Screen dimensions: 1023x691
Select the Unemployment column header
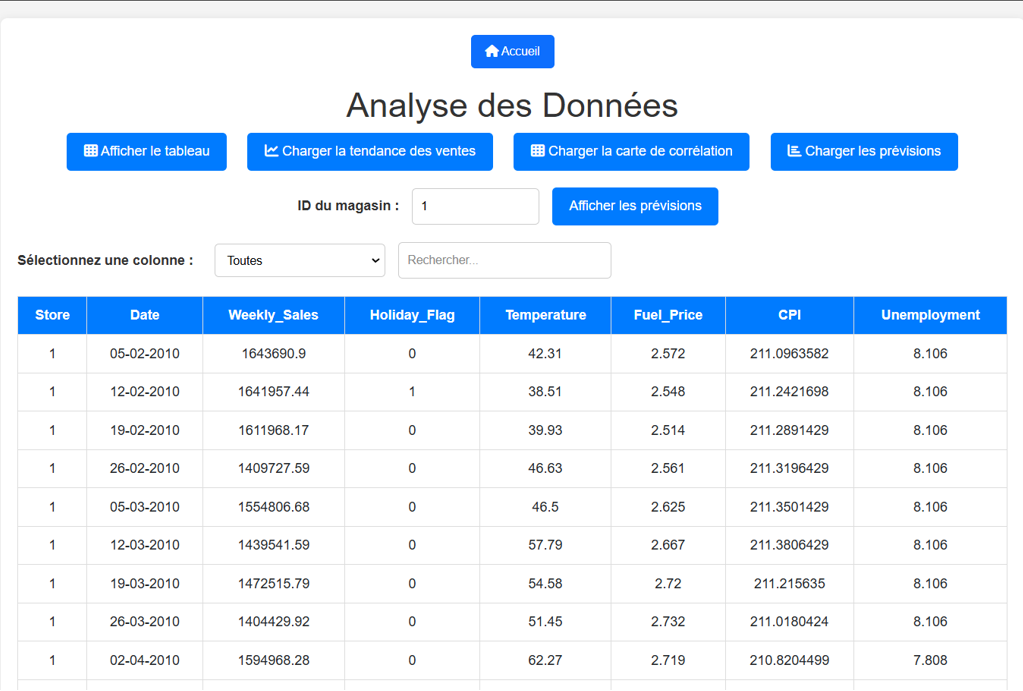[x=930, y=315]
